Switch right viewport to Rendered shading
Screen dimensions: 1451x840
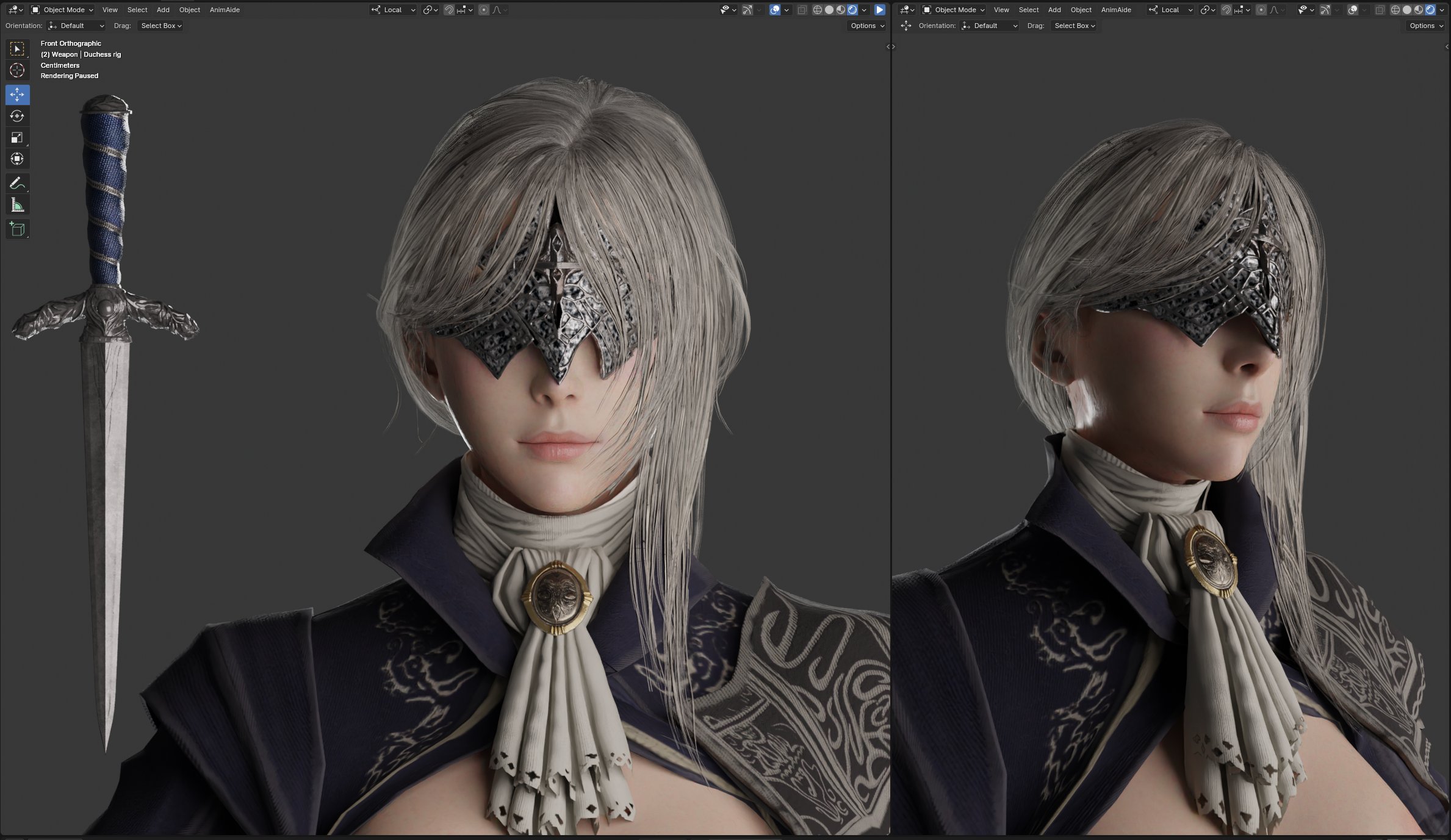coord(1430,10)
